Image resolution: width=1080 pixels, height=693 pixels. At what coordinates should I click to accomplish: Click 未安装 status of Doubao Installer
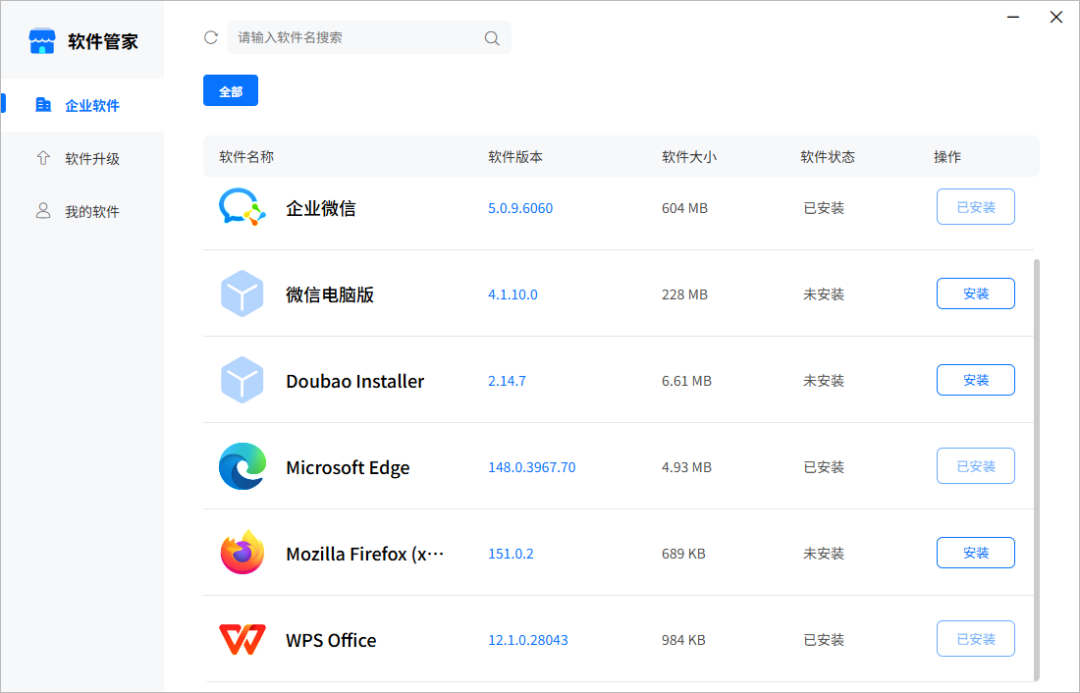point(823,381)
